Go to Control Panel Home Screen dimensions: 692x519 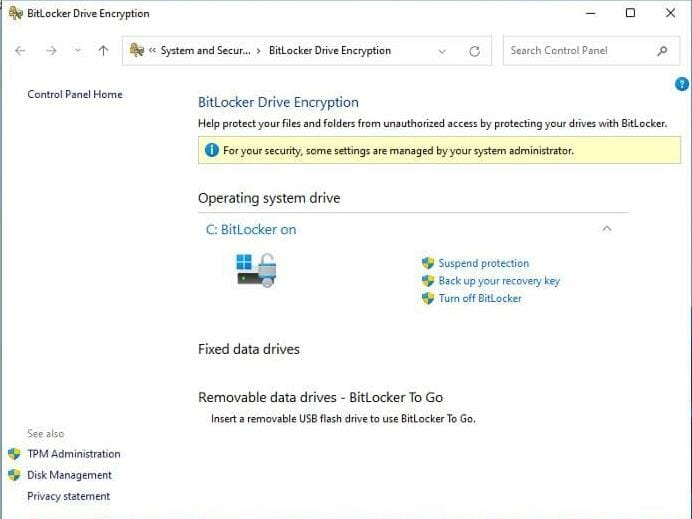pyautogui.click(x=75, y=94)
